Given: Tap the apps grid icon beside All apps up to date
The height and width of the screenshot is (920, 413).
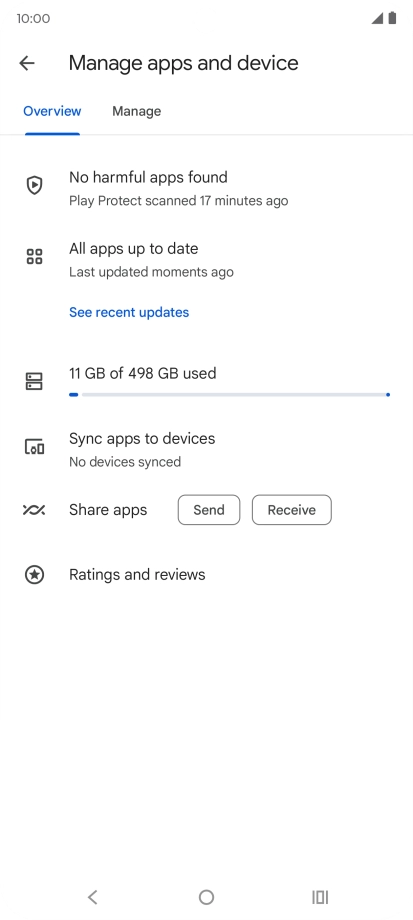Looking at the screenshot, I should [x=35, y=257].
